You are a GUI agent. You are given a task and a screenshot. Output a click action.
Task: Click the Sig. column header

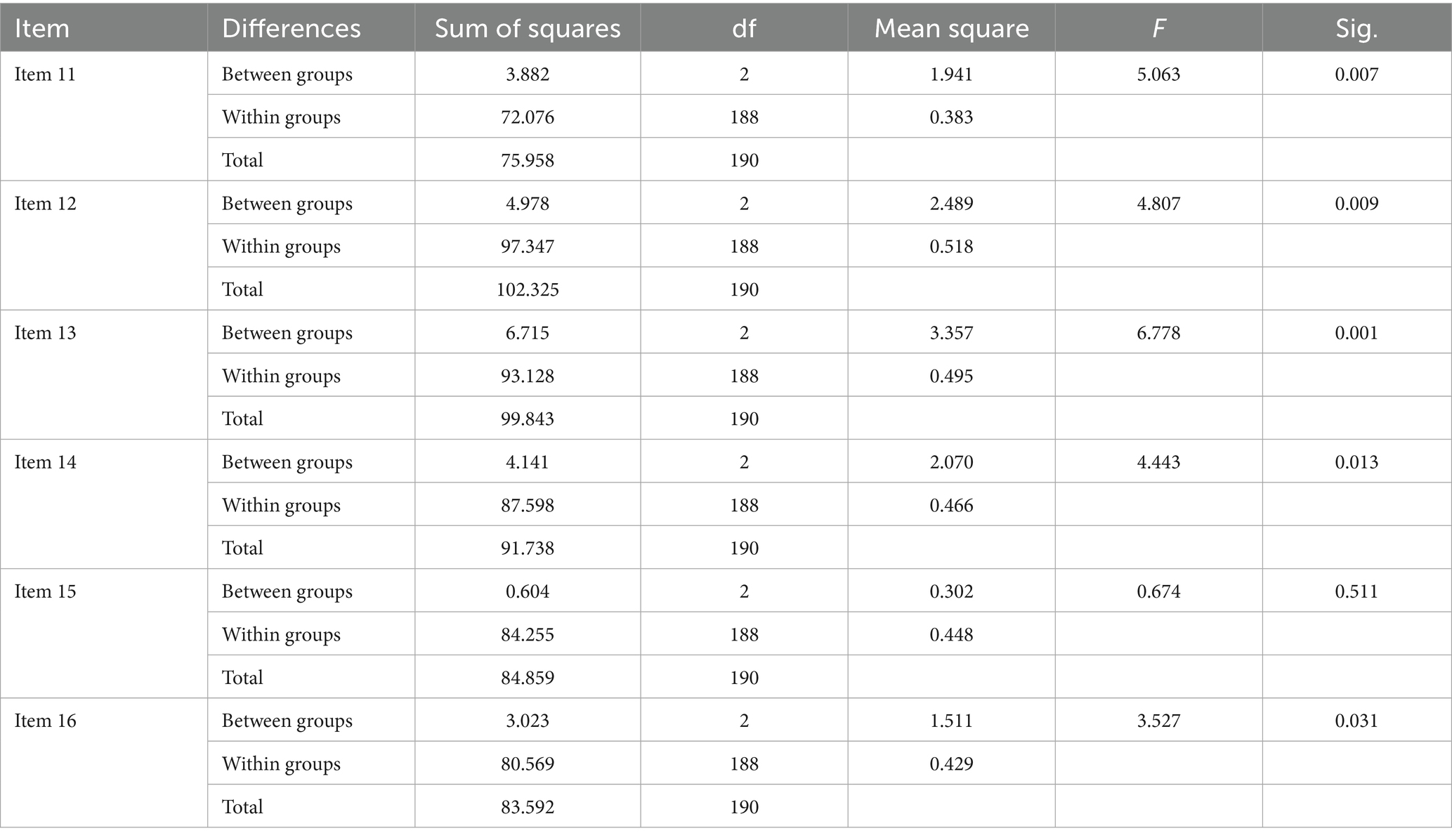1356,28
